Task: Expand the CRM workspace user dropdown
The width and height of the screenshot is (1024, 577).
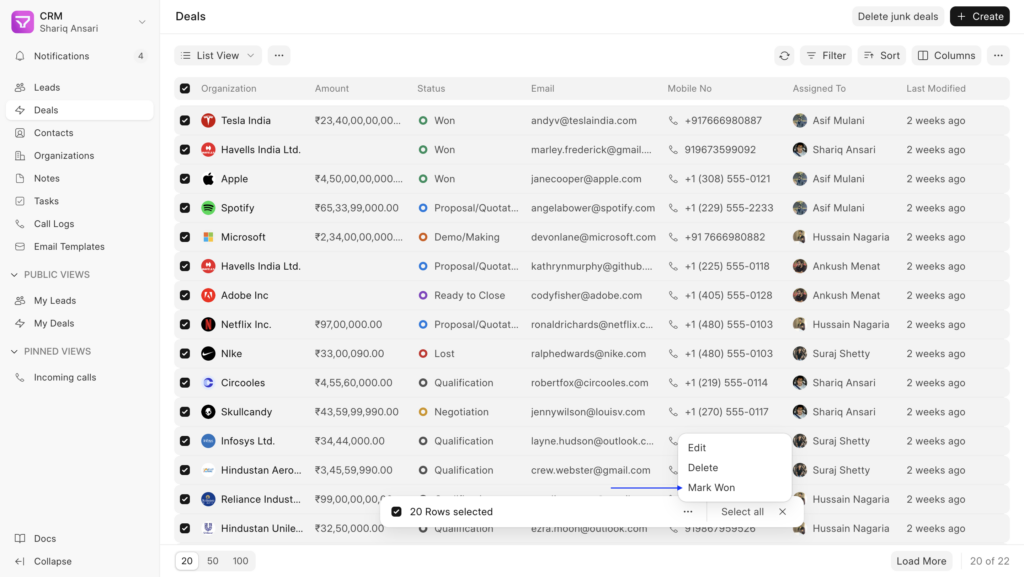Action: 141,22
